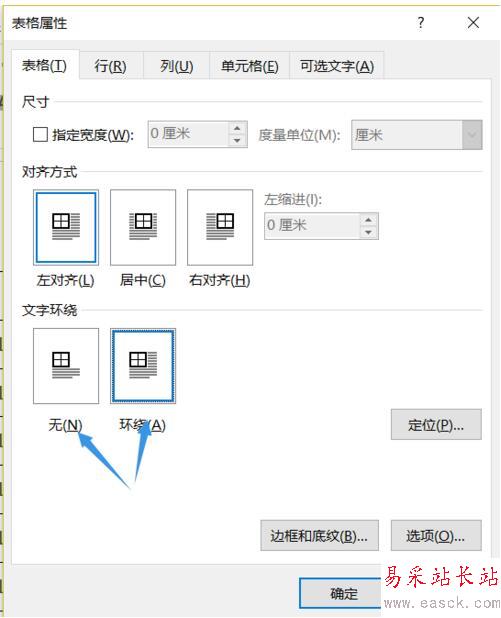Click the 居中(C) label
The height and width of the screenshot is (618, 501).
[x=143, y=281]
